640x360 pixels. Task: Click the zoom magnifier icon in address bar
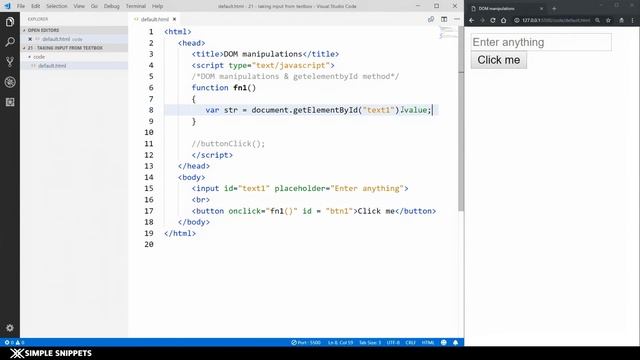pyautogui.click(x=597, y=20)
